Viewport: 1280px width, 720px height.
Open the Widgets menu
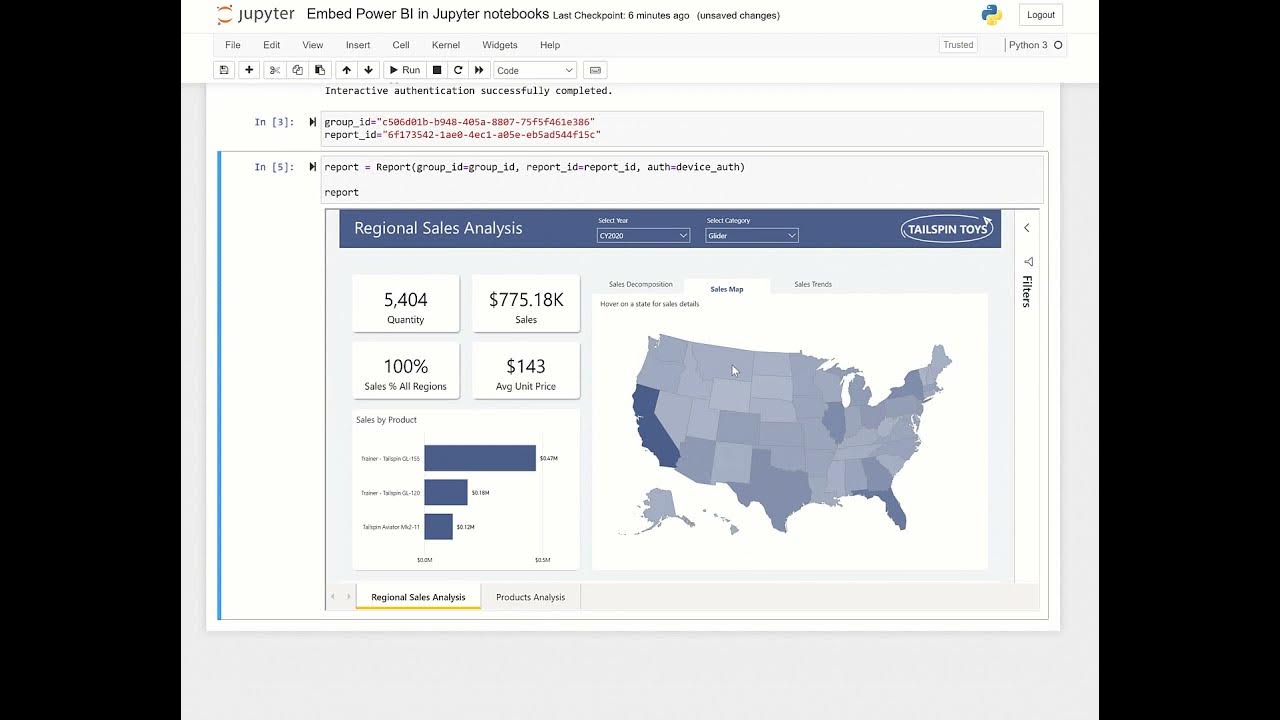[500, 45]
